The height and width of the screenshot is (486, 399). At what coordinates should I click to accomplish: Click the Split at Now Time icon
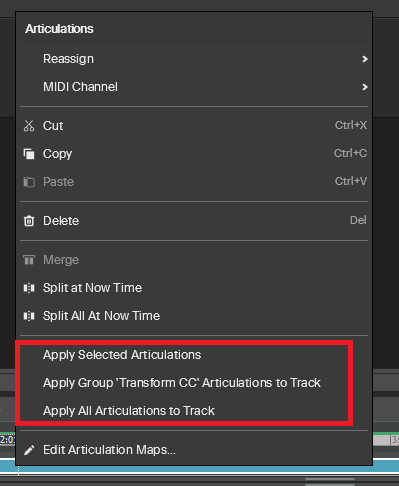coord(29,288)
